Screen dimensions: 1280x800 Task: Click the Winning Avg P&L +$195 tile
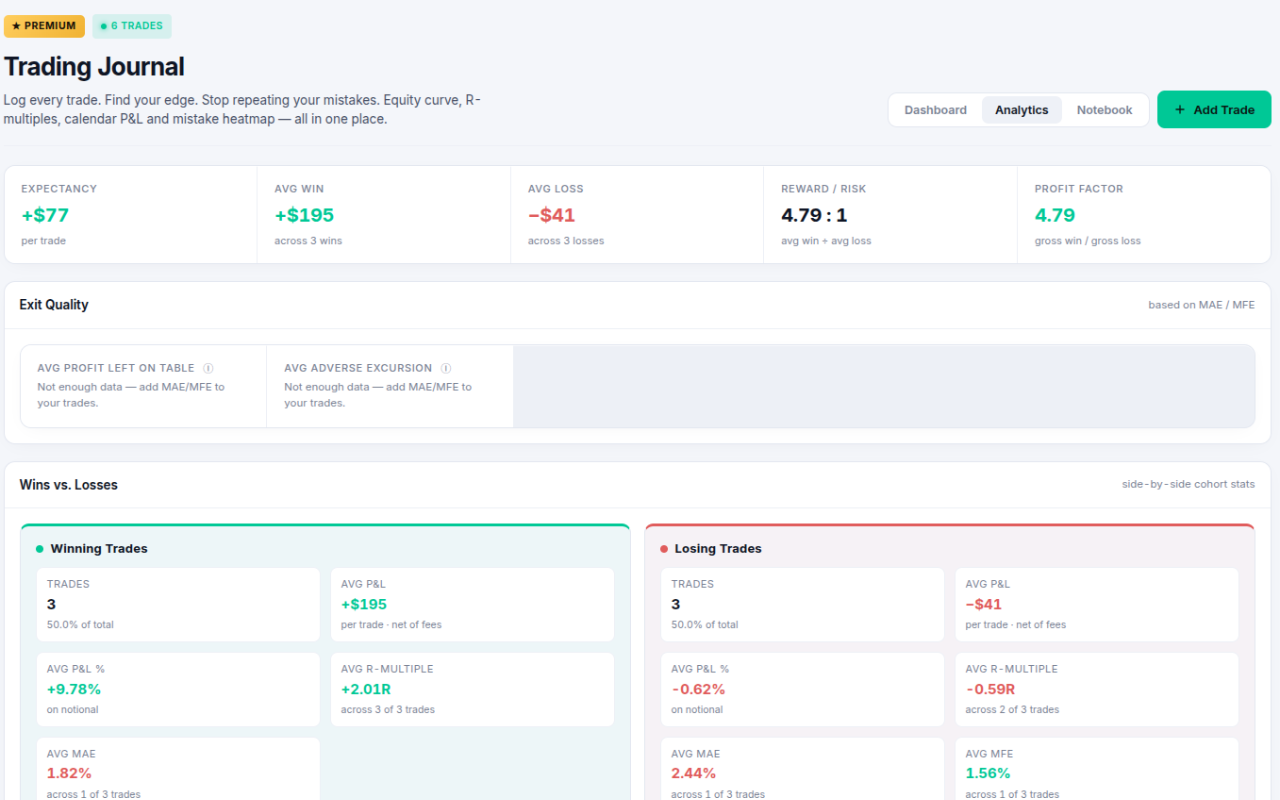click(472, 605)
